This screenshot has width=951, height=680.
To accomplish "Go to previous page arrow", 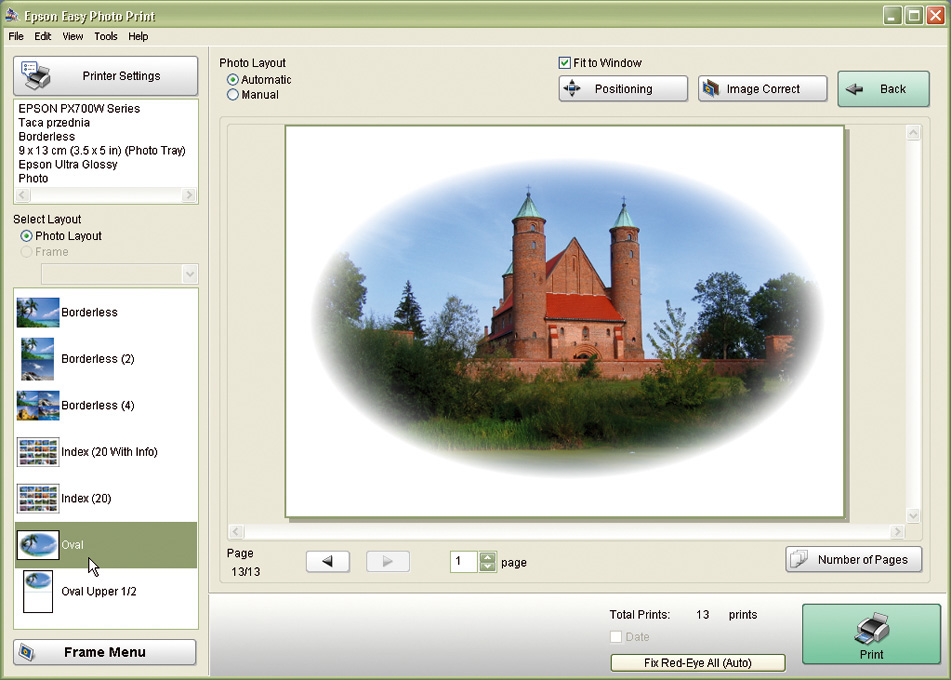I will (328, 561).
